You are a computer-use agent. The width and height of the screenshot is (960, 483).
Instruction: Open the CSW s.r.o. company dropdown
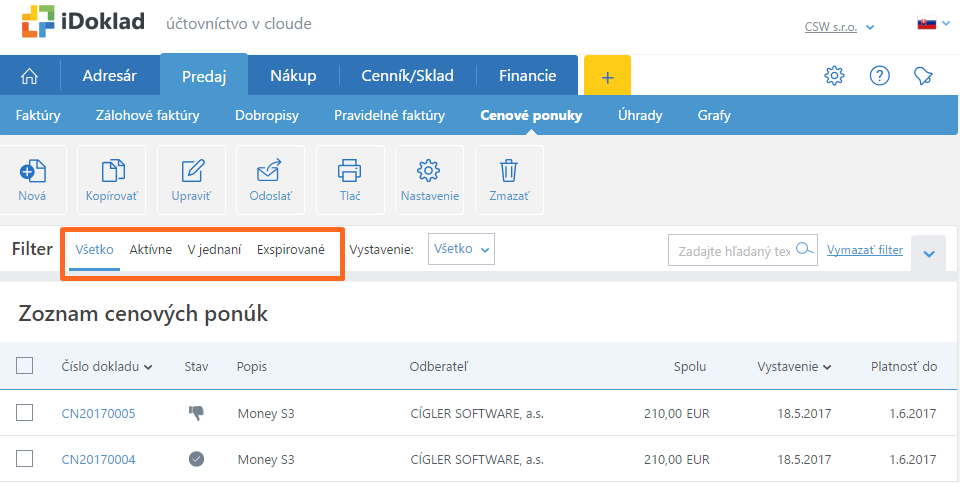pos(839,27)
